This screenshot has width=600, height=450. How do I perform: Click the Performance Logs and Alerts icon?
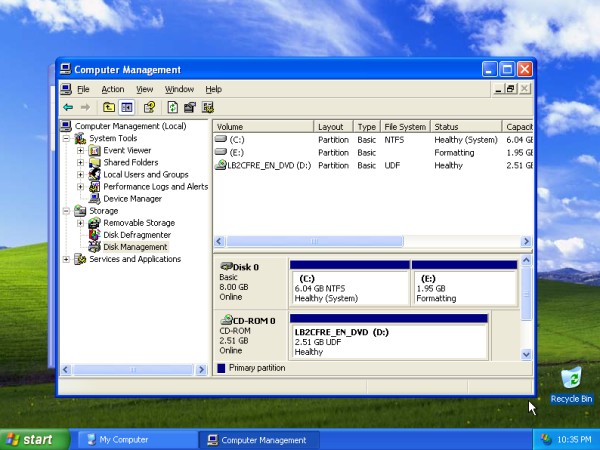pos(95,187)
